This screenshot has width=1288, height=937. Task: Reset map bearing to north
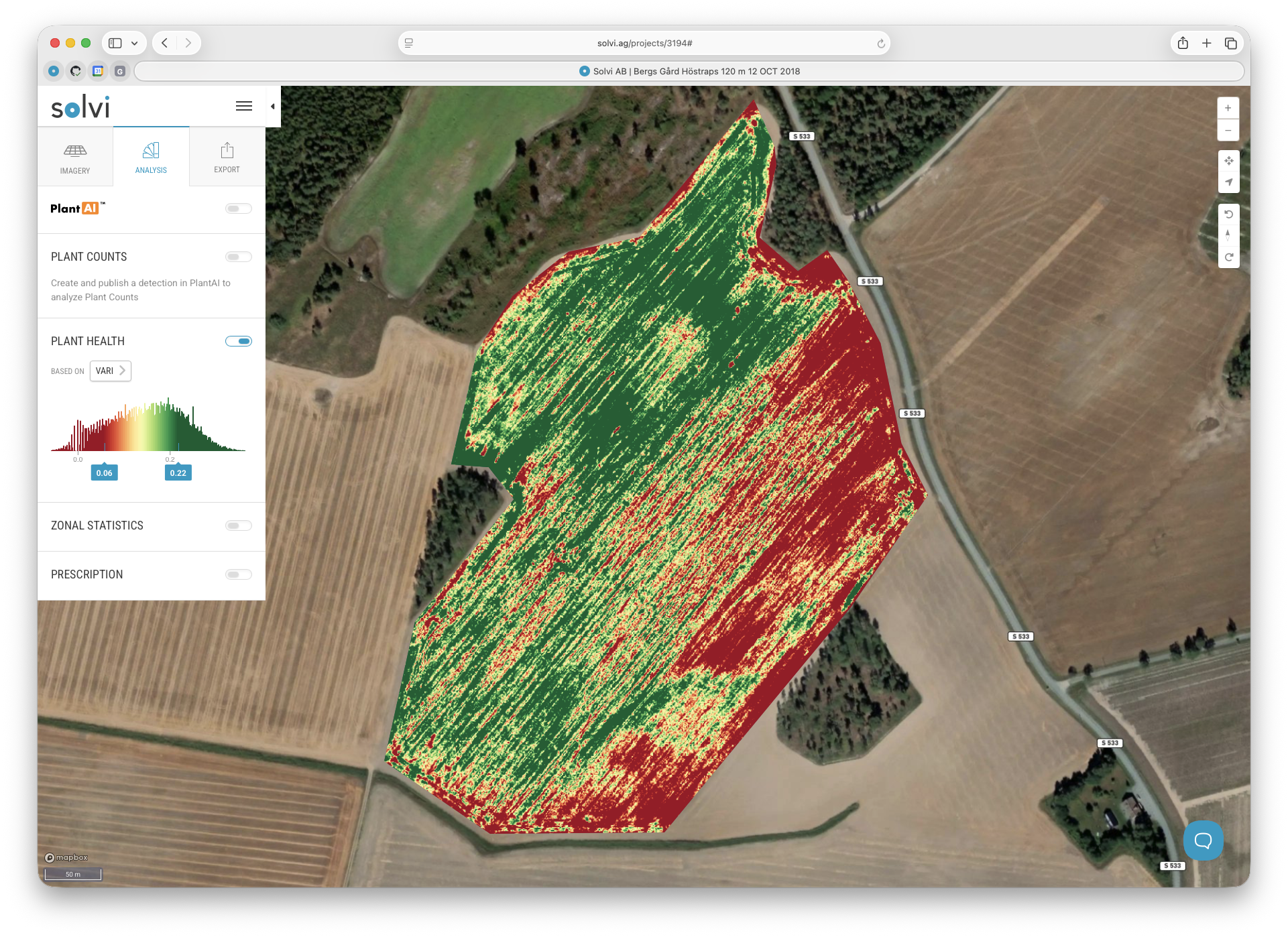1228,235
